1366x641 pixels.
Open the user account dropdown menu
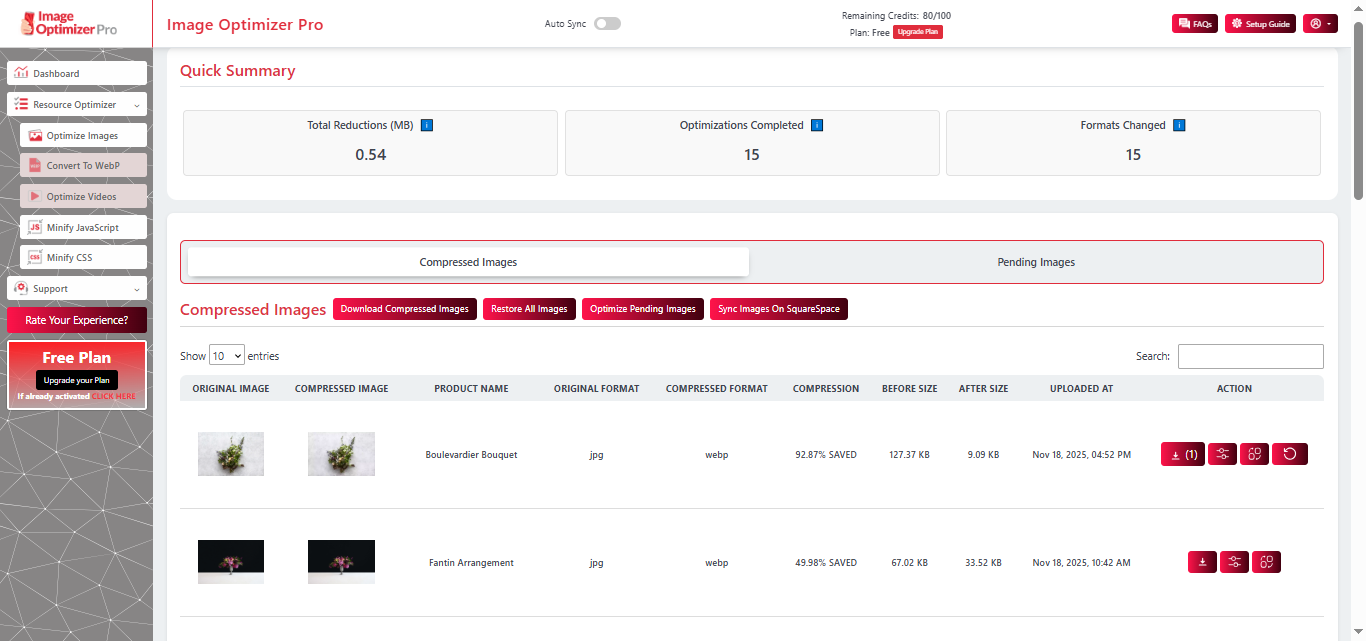(x=1319, y=24)
